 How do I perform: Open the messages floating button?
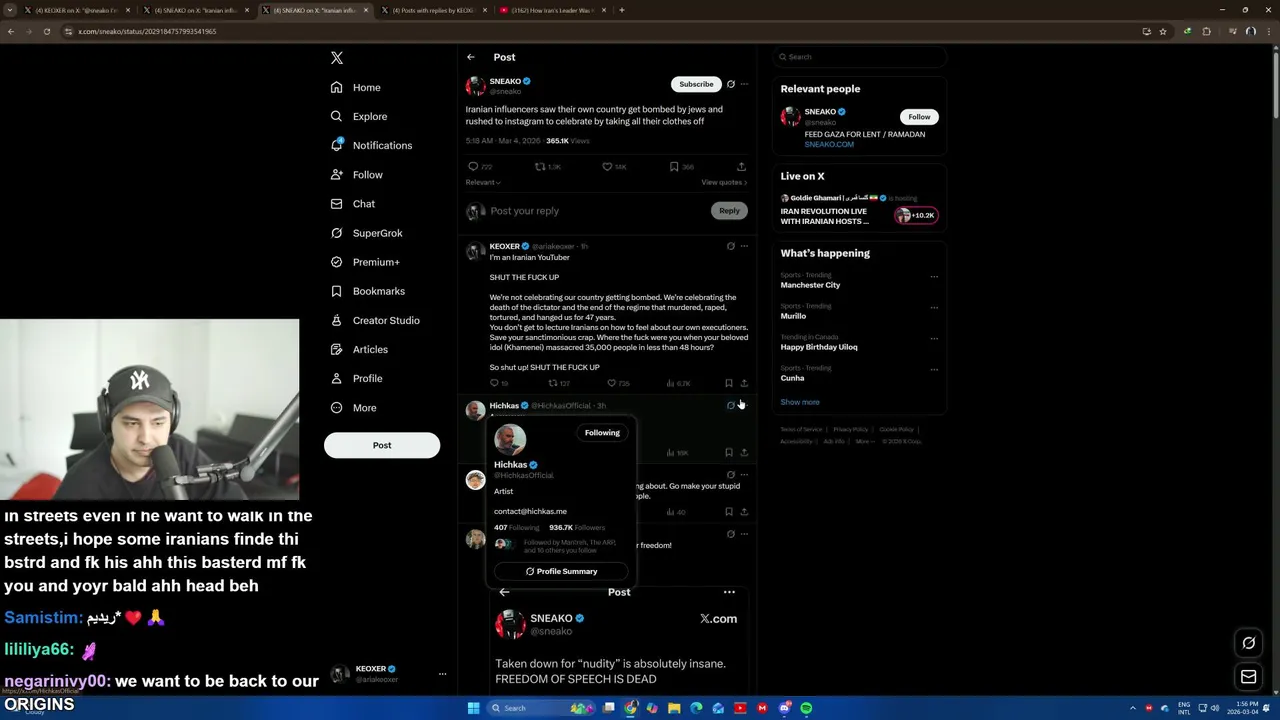pyautogui.click(x=1249, y=677)
